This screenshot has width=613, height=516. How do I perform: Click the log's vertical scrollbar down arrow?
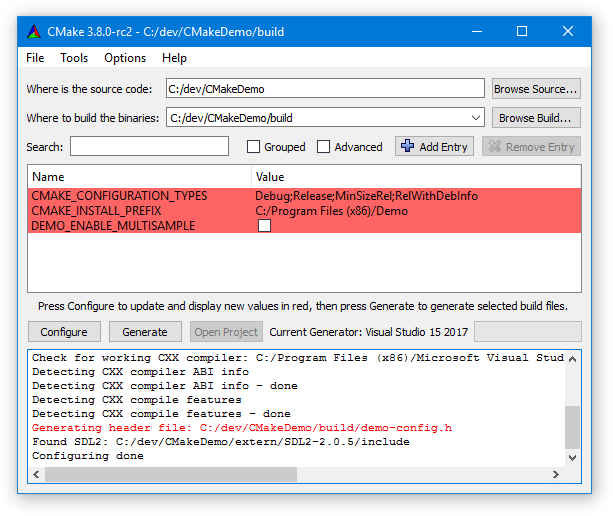[571, 456]
